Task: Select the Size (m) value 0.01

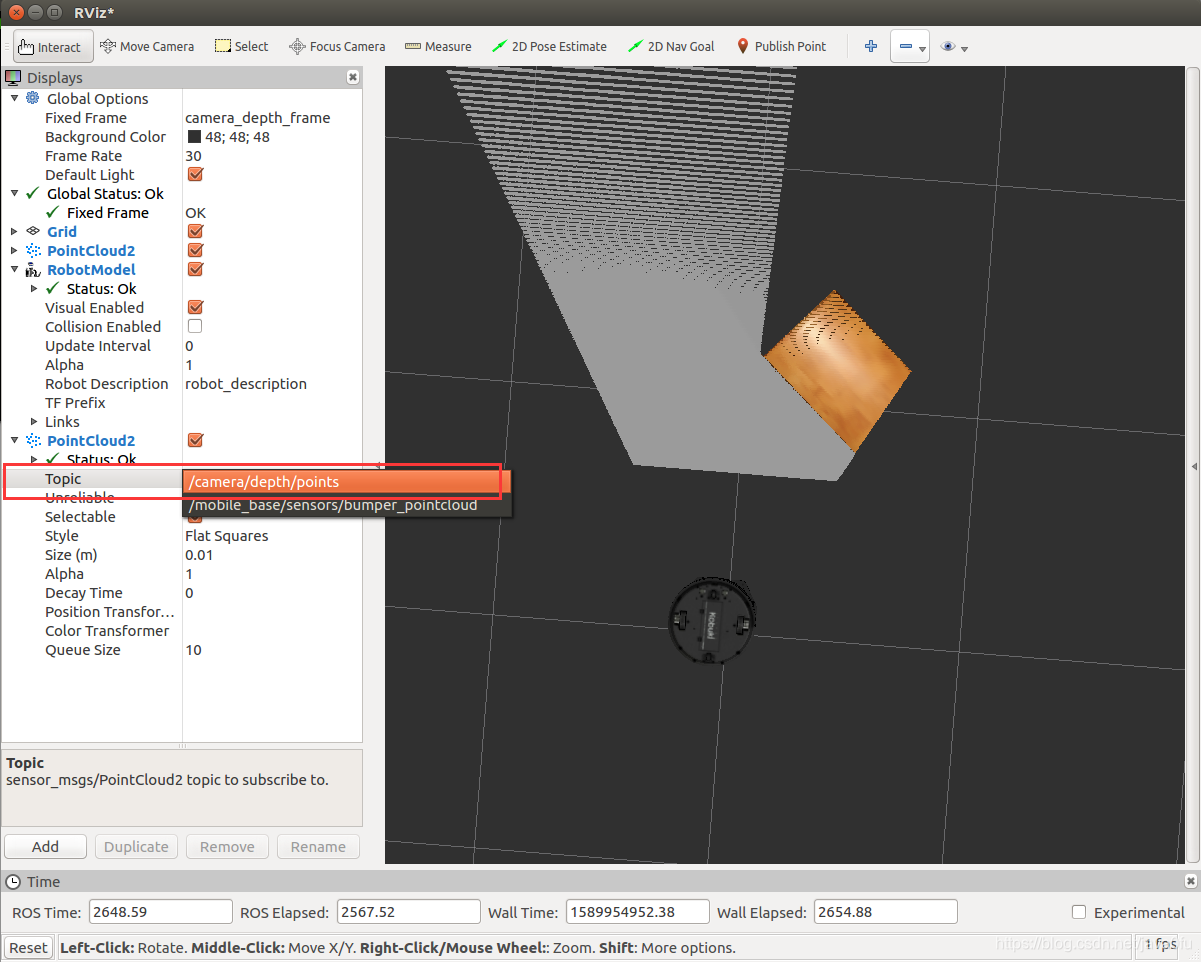Action: tap(199, 554)
